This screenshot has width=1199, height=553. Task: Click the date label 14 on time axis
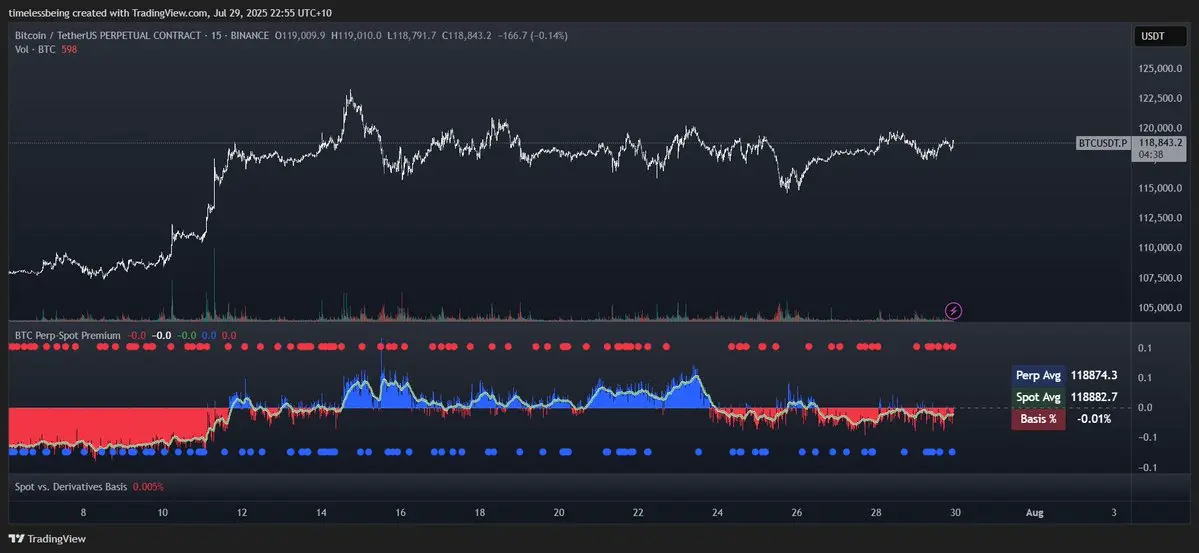(x=321, y=512)
